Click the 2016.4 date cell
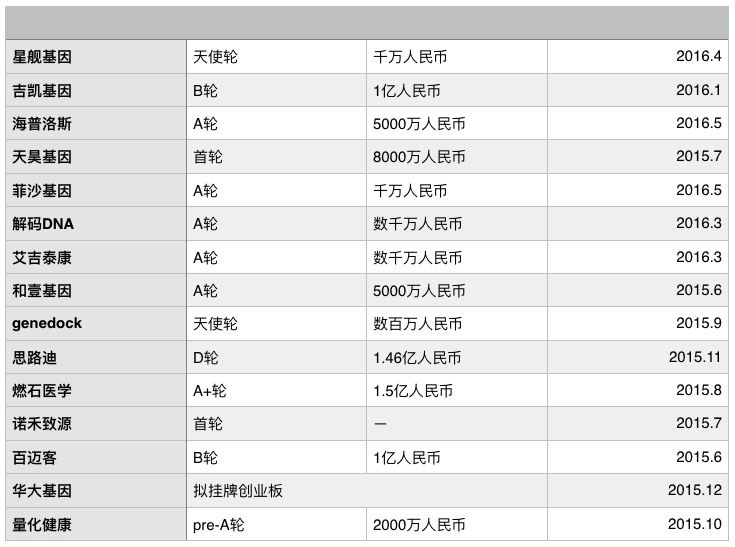Viewport: 735px width, 547px height. pos(638,57)
